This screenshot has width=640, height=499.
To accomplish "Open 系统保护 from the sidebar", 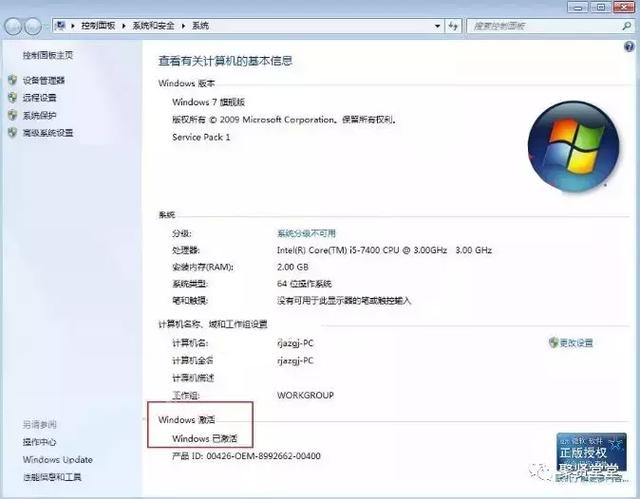I will tap(40, 115).
